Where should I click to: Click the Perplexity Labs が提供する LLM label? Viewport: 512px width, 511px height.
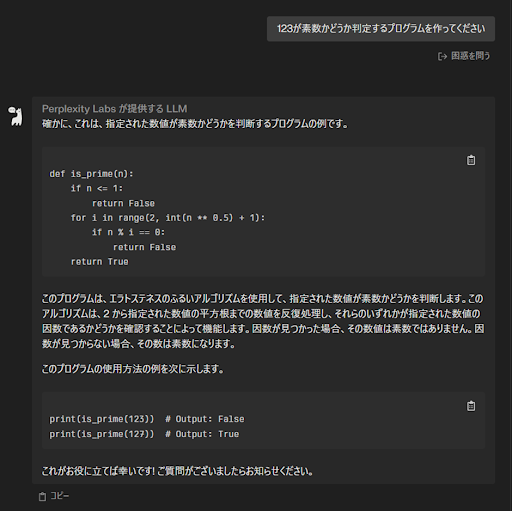(114, 109)
